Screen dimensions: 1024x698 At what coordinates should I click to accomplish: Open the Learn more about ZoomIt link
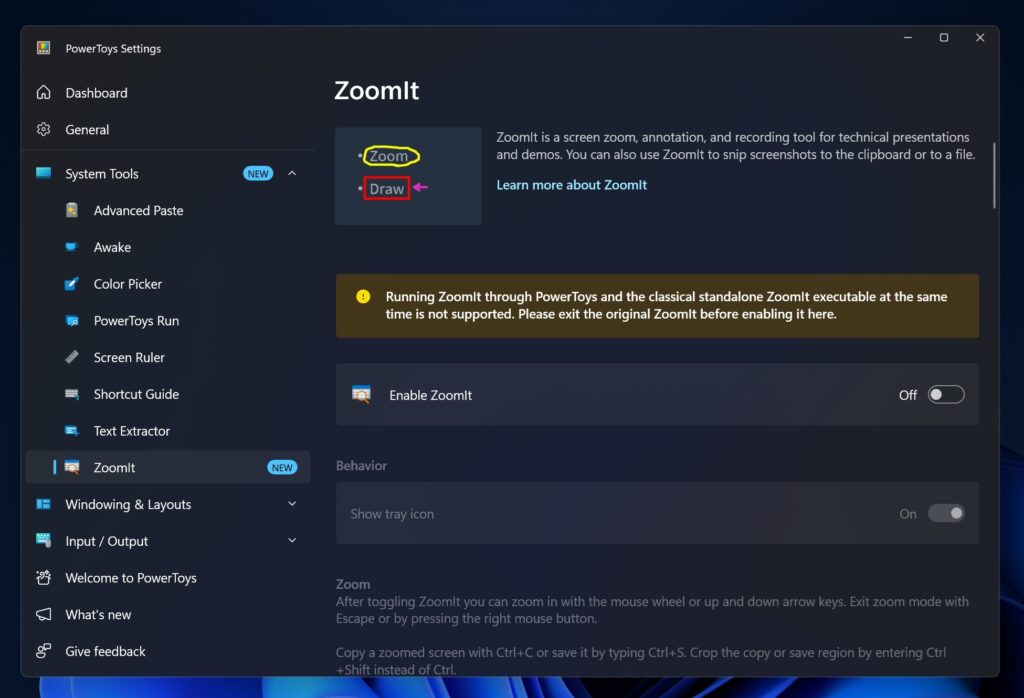click(x=571, y=185)
